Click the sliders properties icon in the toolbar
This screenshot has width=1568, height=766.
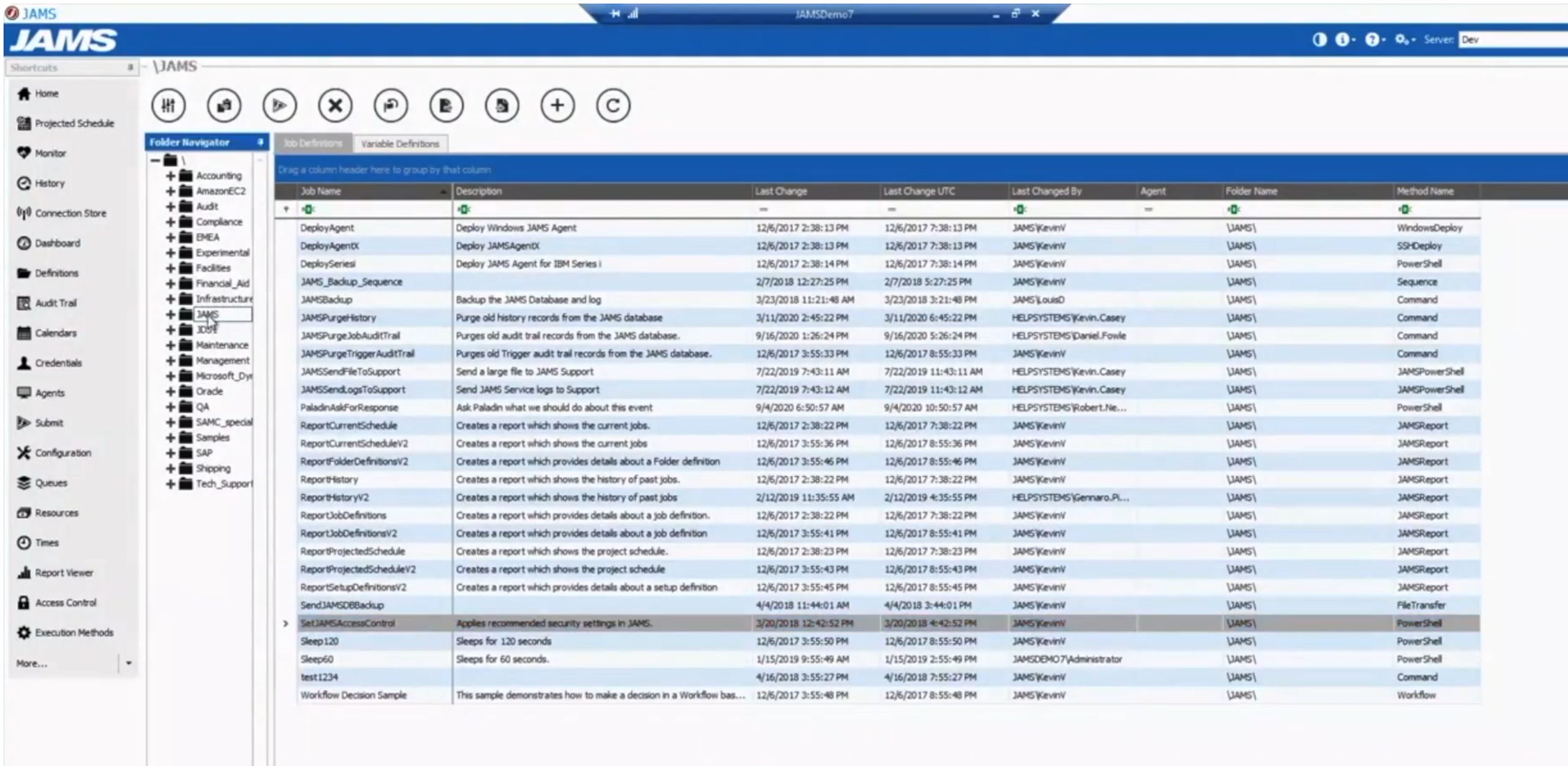coord(168,105)
